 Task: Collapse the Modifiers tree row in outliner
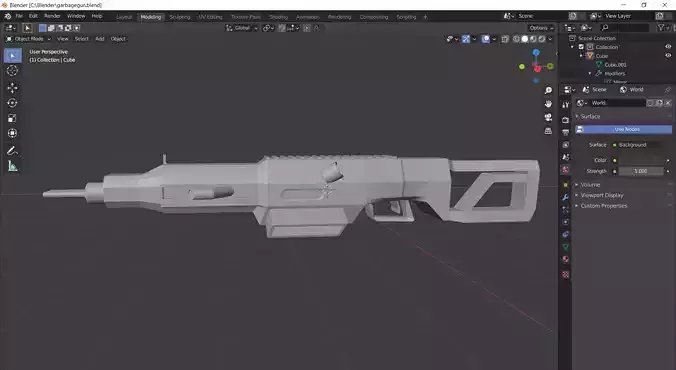tap(590, 74)
